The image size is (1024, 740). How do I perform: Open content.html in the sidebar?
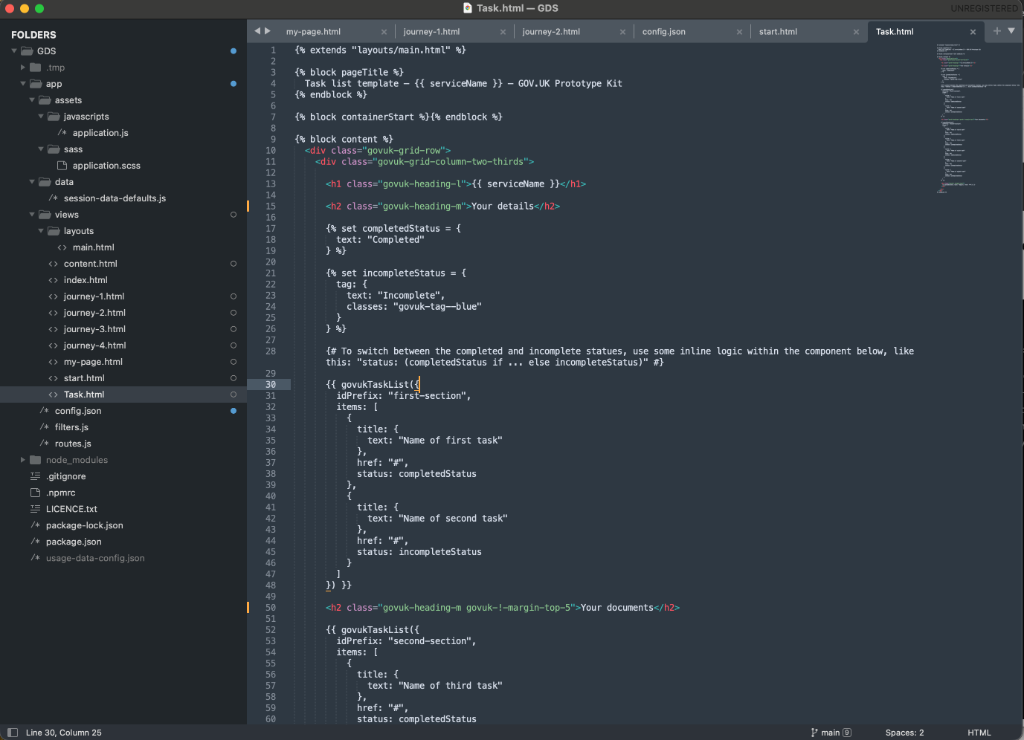[91, 263]
